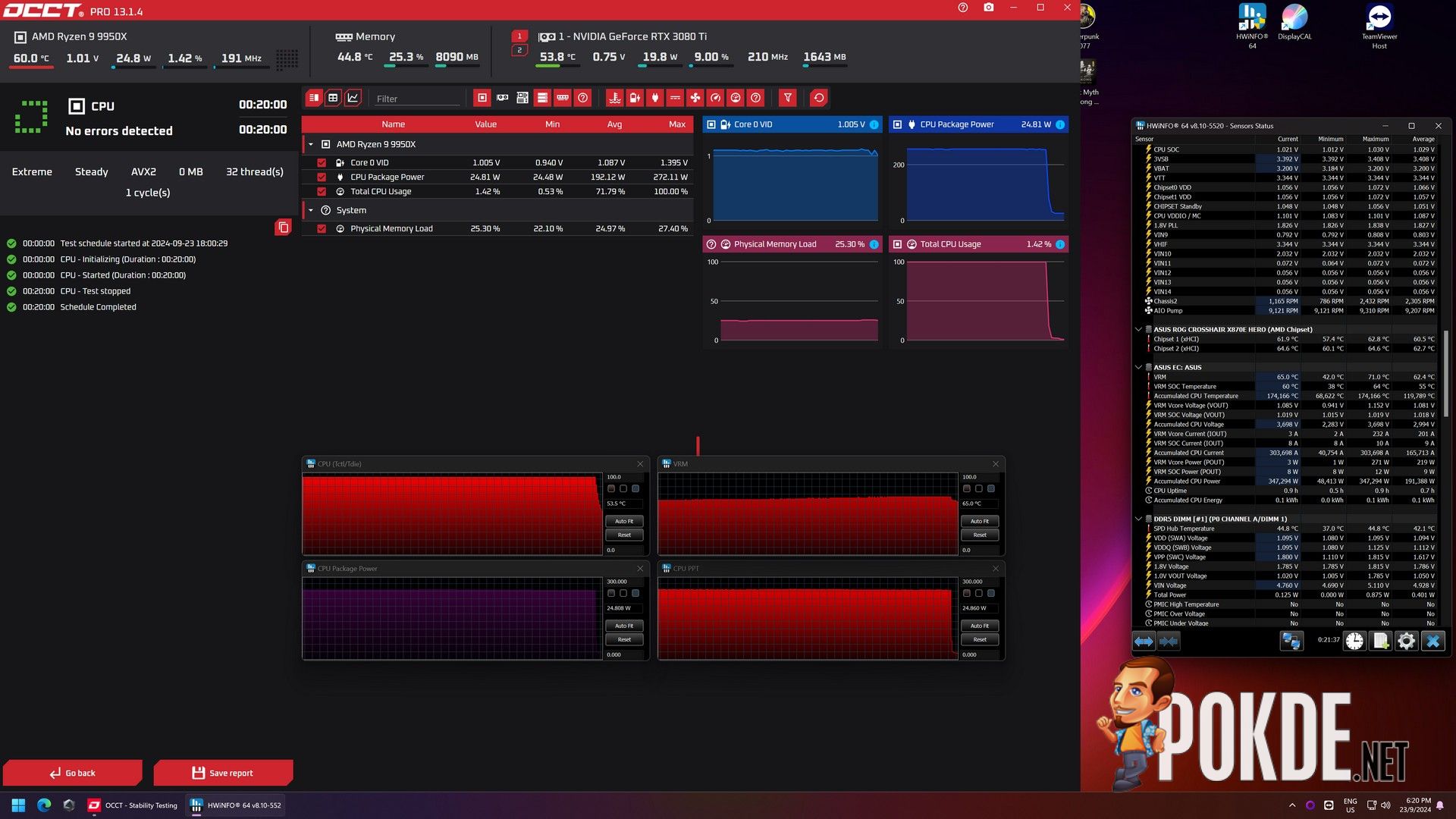Switch to the graph-only view icon

point(353,98)
